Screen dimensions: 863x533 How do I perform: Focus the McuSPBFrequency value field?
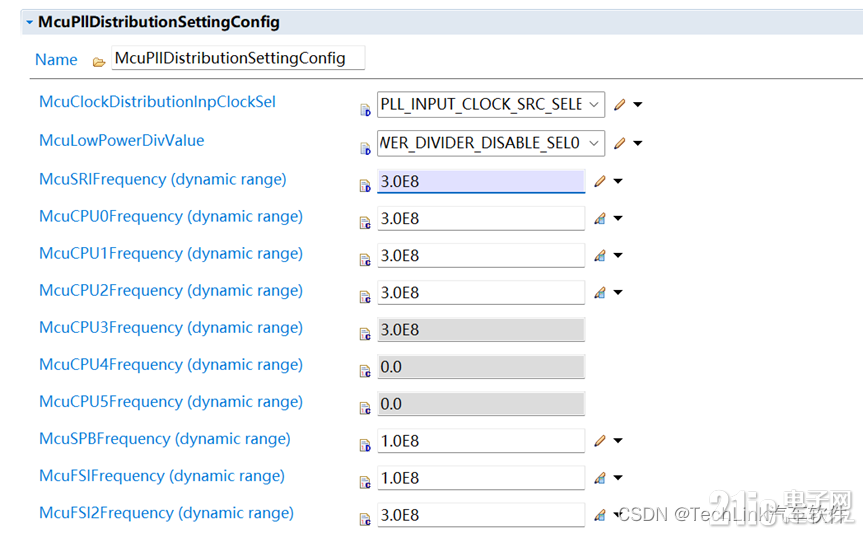(x=480, y=440)
